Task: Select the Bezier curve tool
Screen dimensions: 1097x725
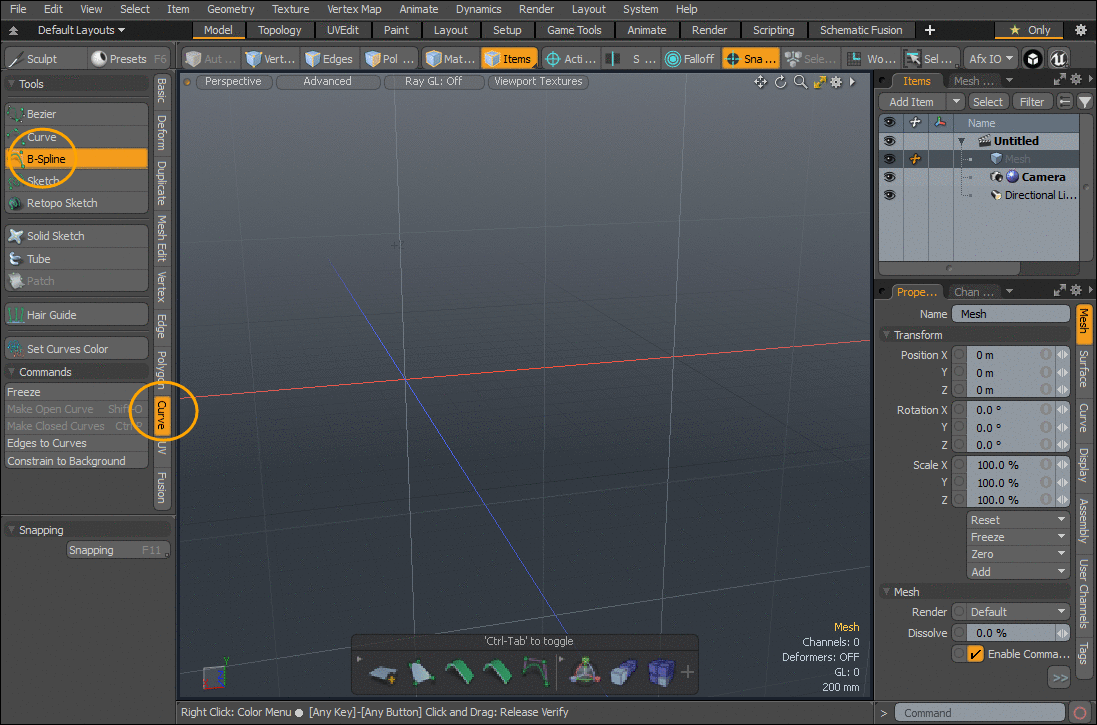Action: 76,114
